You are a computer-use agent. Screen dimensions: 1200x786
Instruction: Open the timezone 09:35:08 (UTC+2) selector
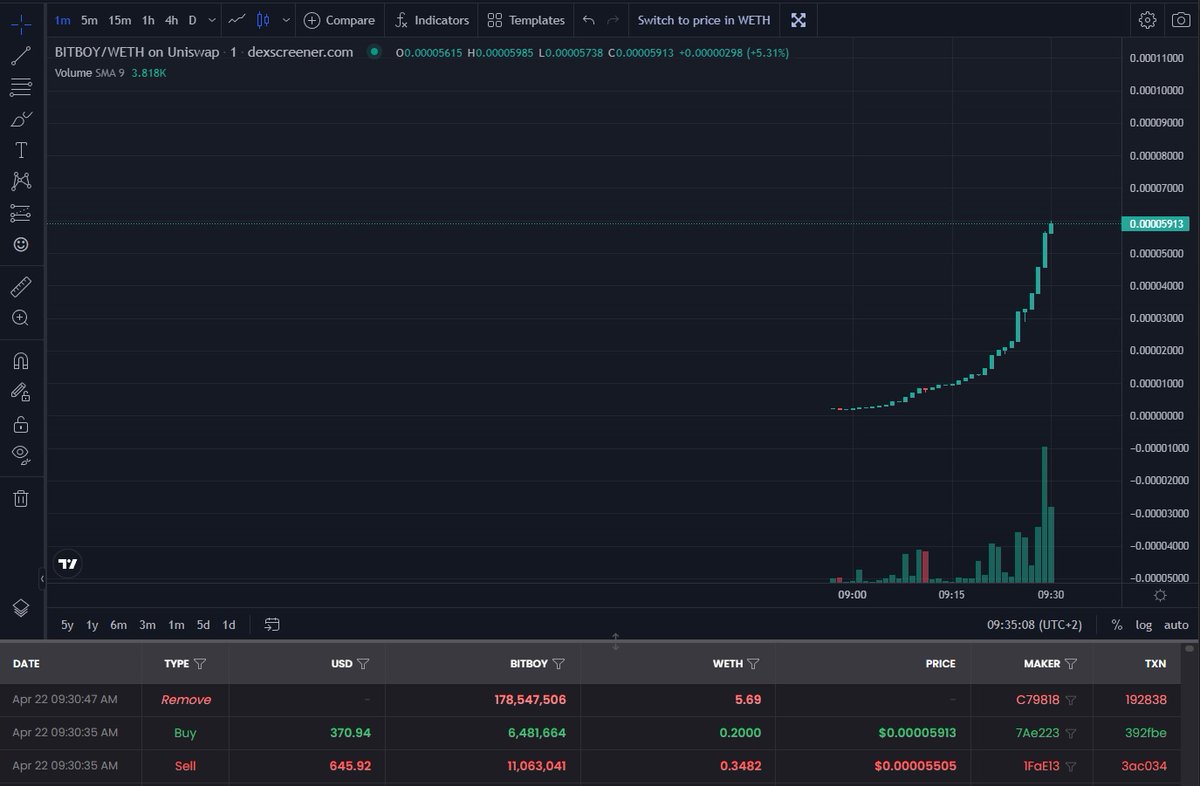point(1034,625)
